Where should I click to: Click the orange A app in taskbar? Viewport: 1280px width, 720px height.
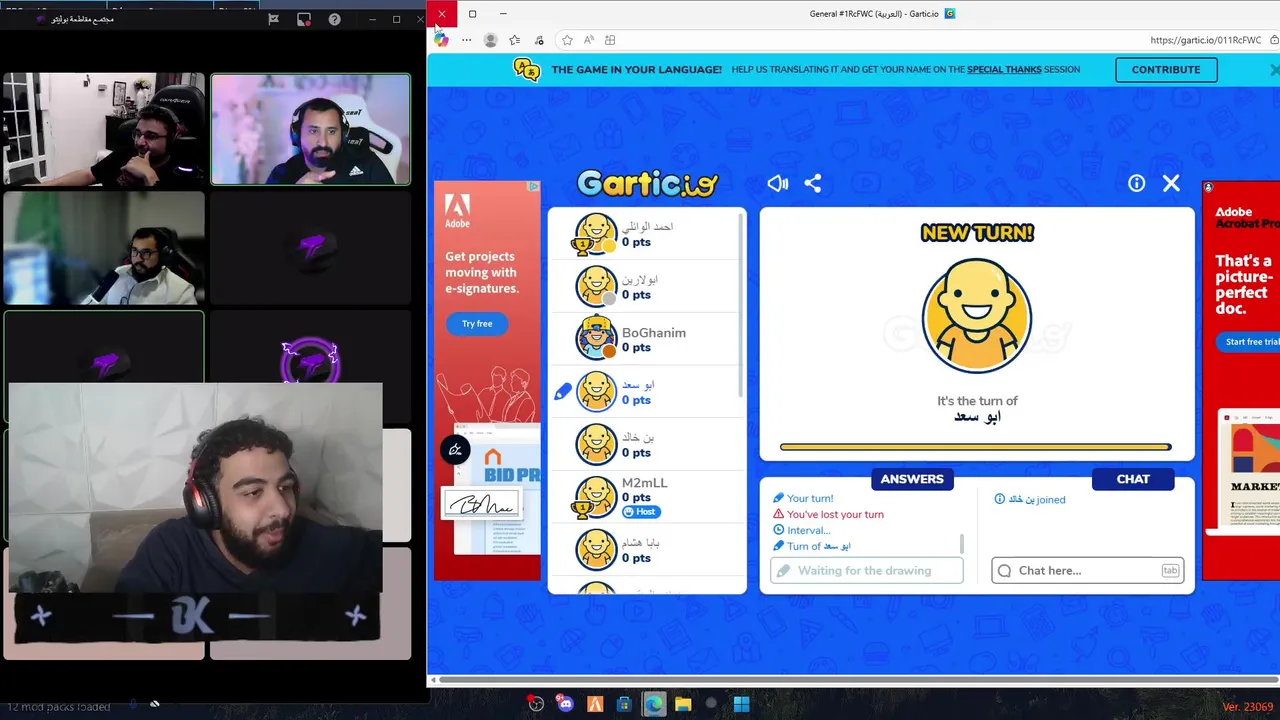click(x=595, y=704)
